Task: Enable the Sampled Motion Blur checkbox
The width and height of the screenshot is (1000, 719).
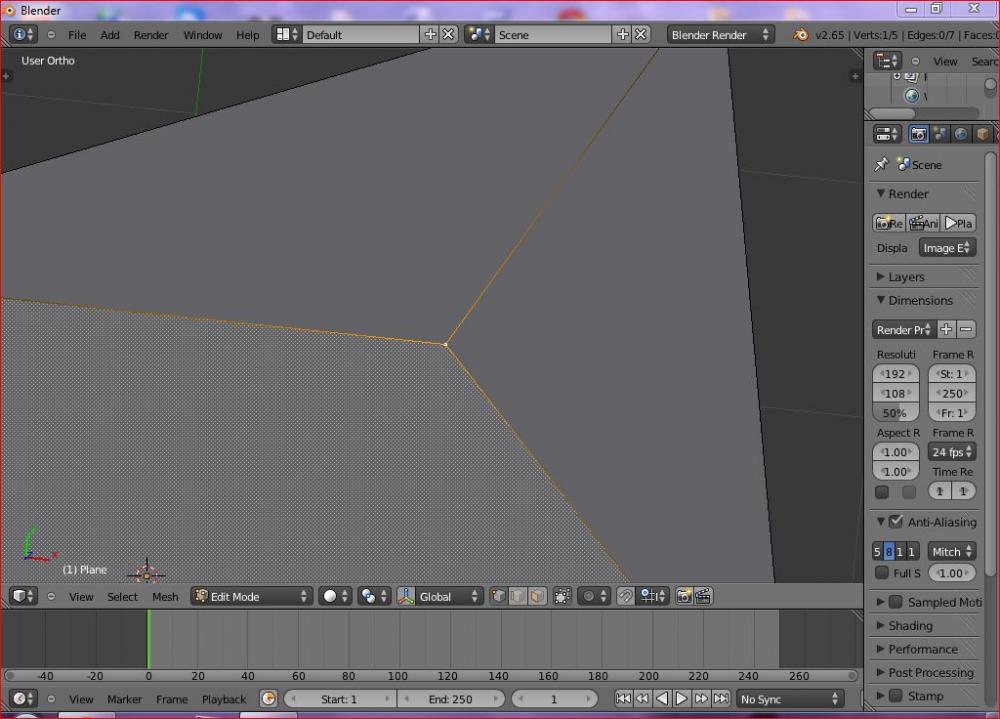Action: point(896,602)
